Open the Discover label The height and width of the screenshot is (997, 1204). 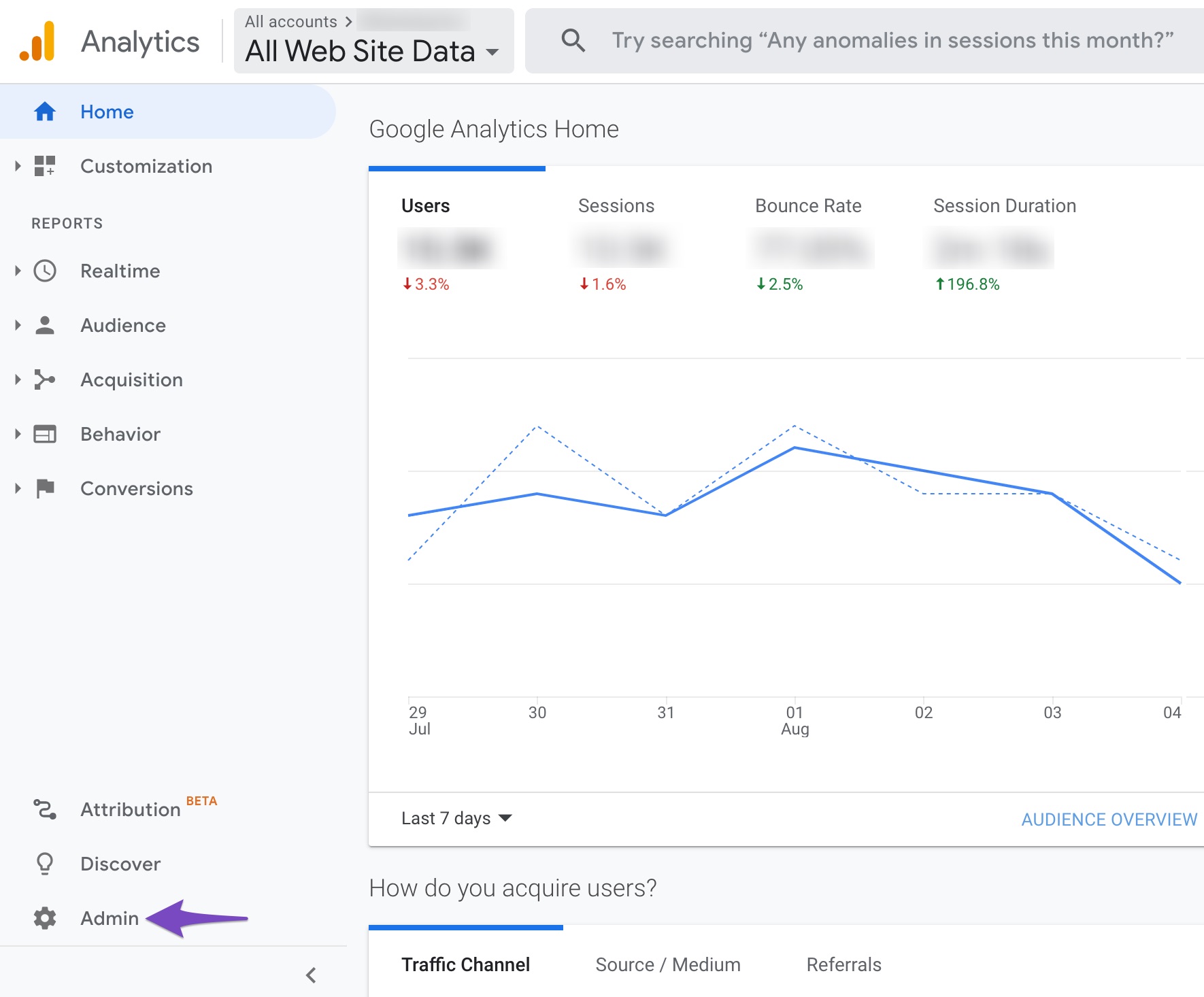(120, 864)
